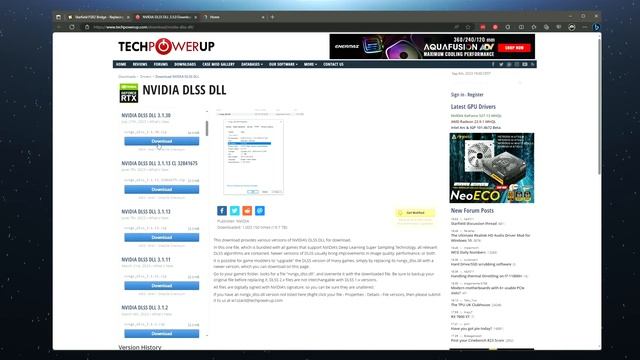Download NVIDIA DLSS DLL 3.1.13 CL 32841675
640x360 pixels.
162,189
